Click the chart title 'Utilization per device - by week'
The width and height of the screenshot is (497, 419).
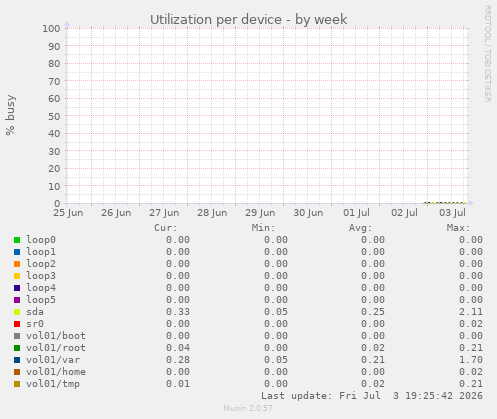(249, 20)
